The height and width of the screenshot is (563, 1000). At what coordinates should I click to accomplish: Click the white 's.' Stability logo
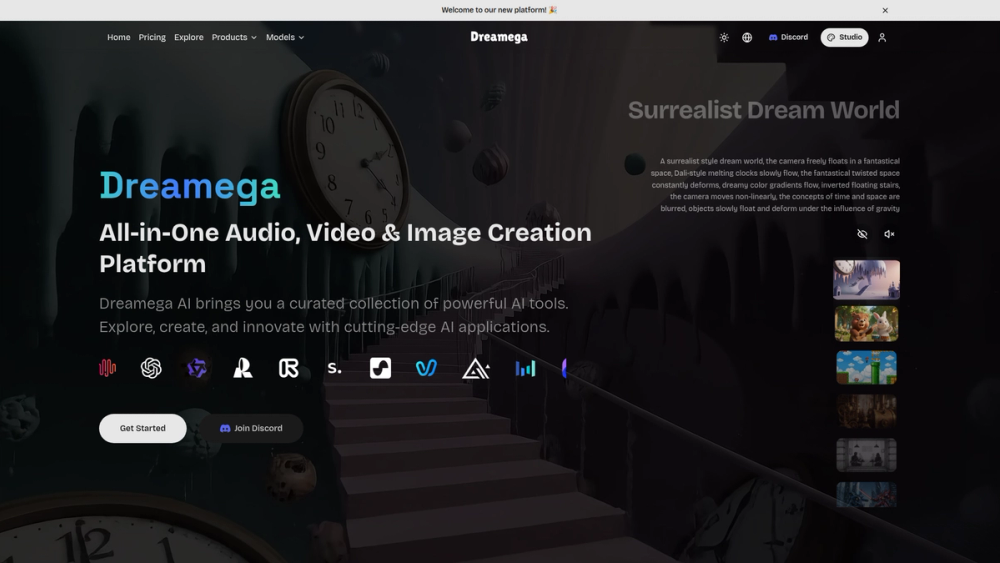tap(334, 368)
